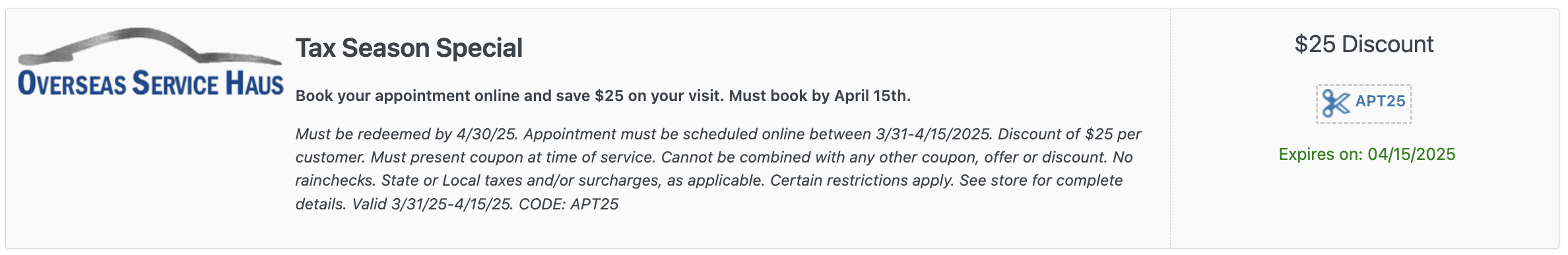Screen dimensions: 1568x255
Task: Click the dashed divider beside discount panel
Action: click(1171, 129)
